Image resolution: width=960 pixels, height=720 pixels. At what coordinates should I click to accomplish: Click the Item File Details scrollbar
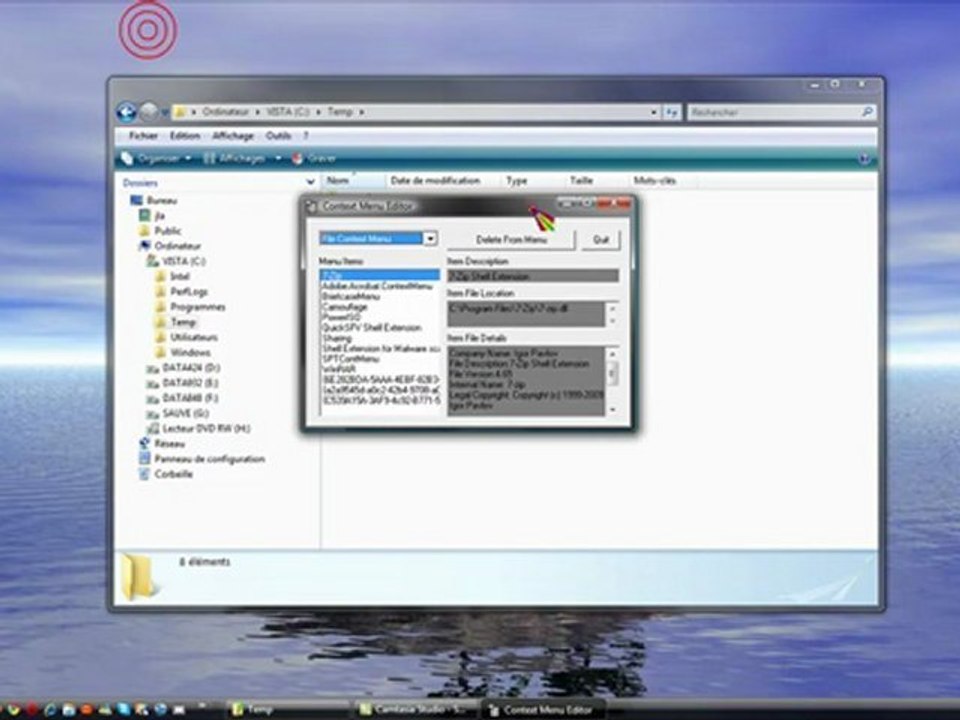pyautogui.click(x=612, y=381)
